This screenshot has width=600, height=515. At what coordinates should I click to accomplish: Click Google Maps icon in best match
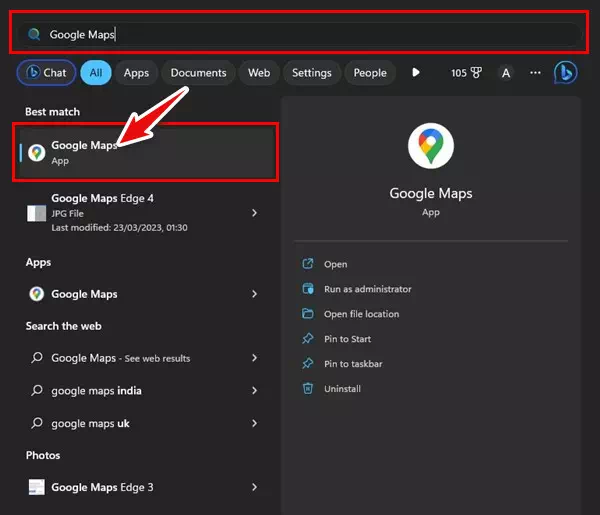click(37, 153)
